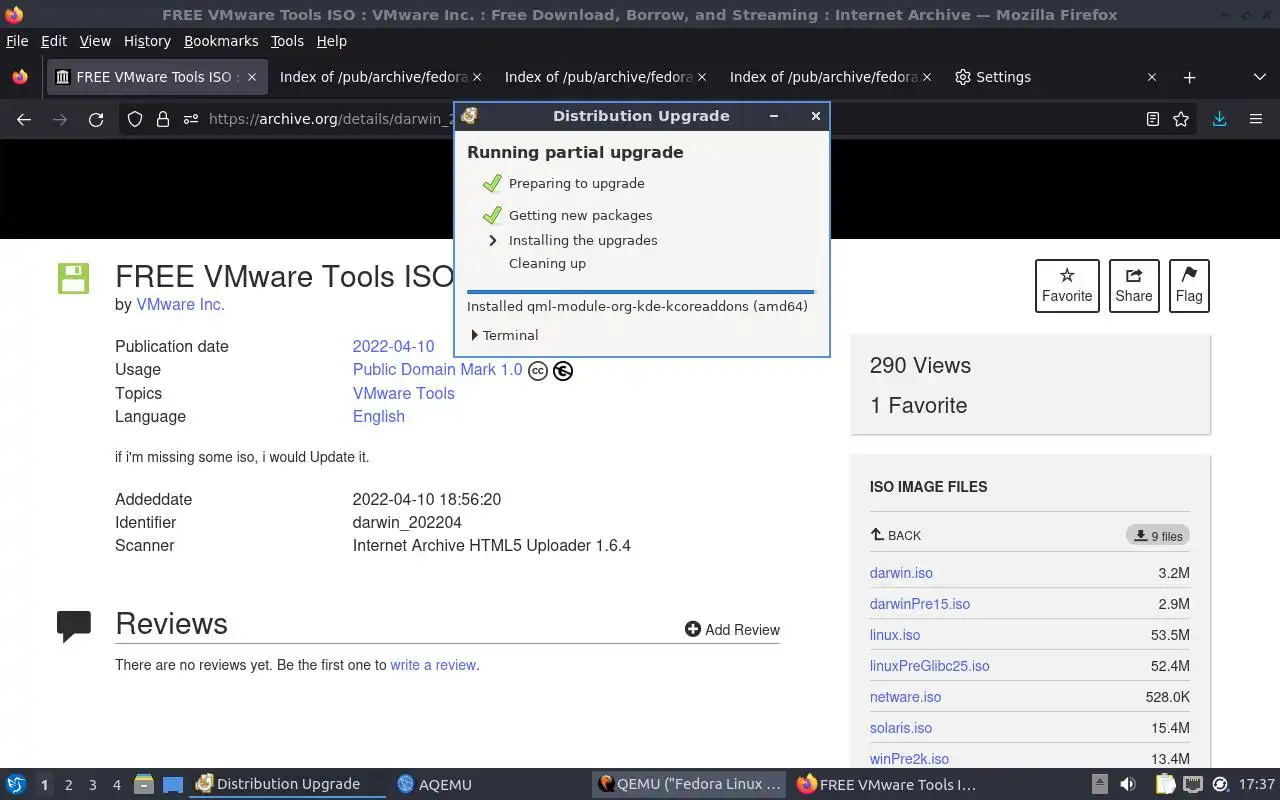Click BACK in ISO image files

click(x=896, y=535)
